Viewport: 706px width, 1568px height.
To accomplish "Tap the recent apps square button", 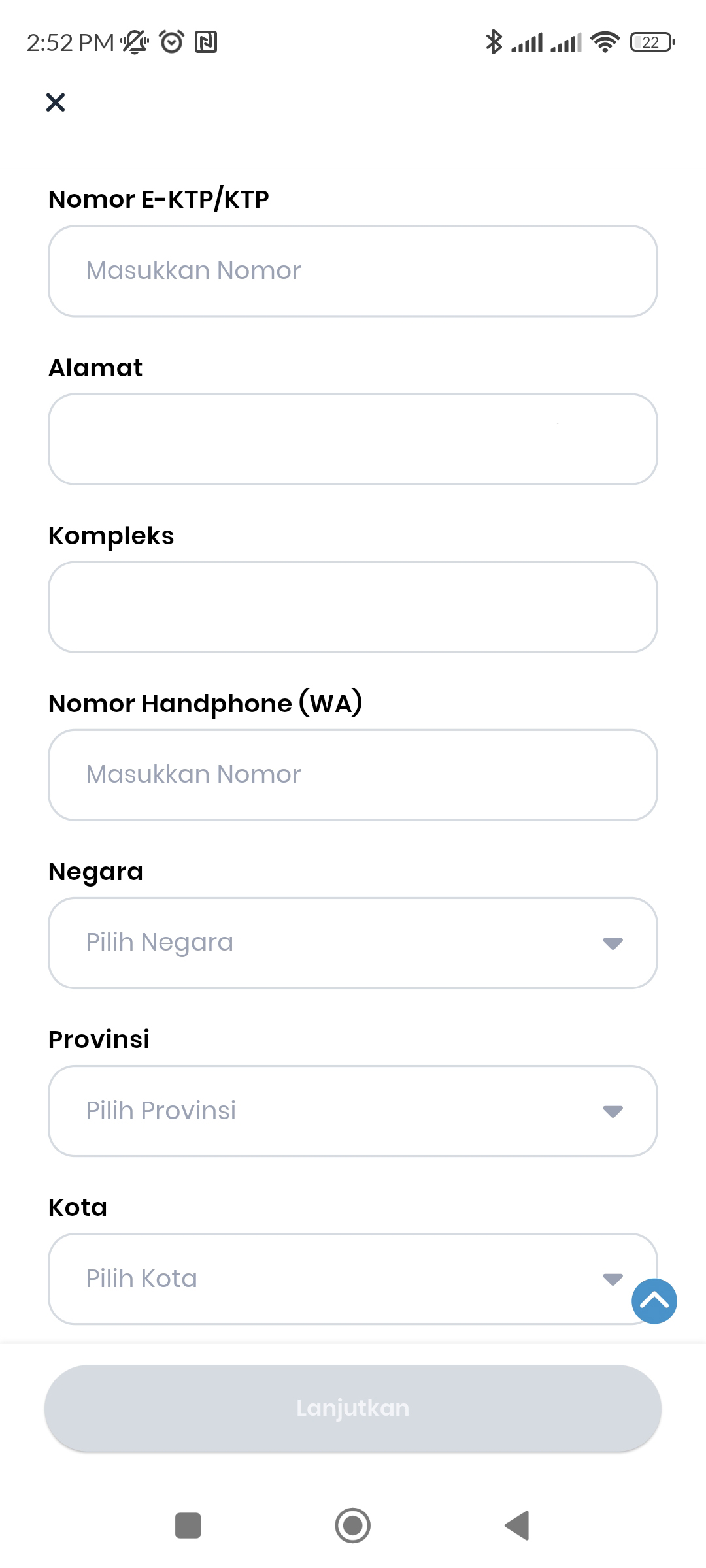I will (x=188, y=1526).
